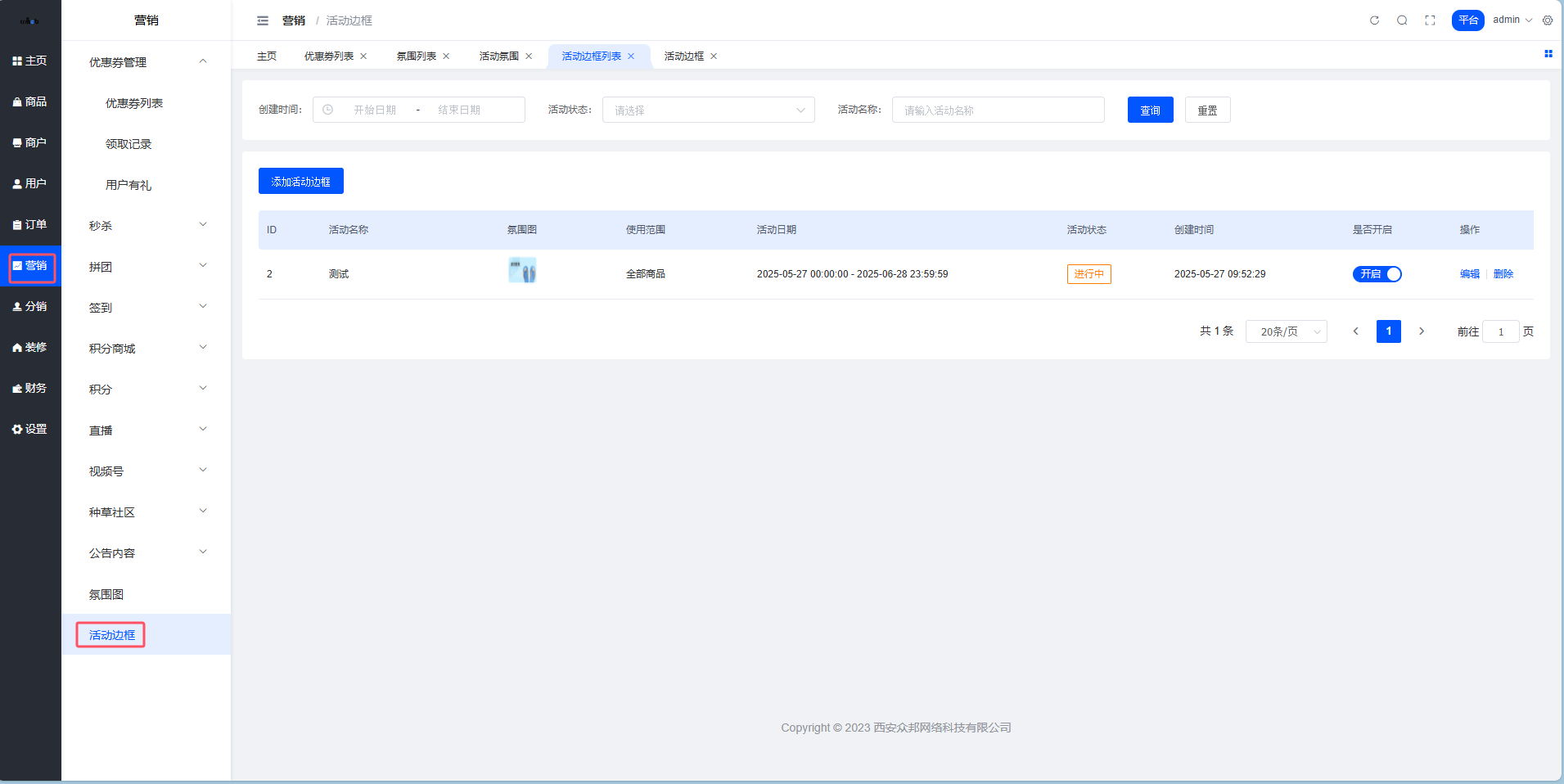Click the refresh icon in top bar
Image resolution: width=1564 pixels, height=784 pixels.
click(1374, 20)
